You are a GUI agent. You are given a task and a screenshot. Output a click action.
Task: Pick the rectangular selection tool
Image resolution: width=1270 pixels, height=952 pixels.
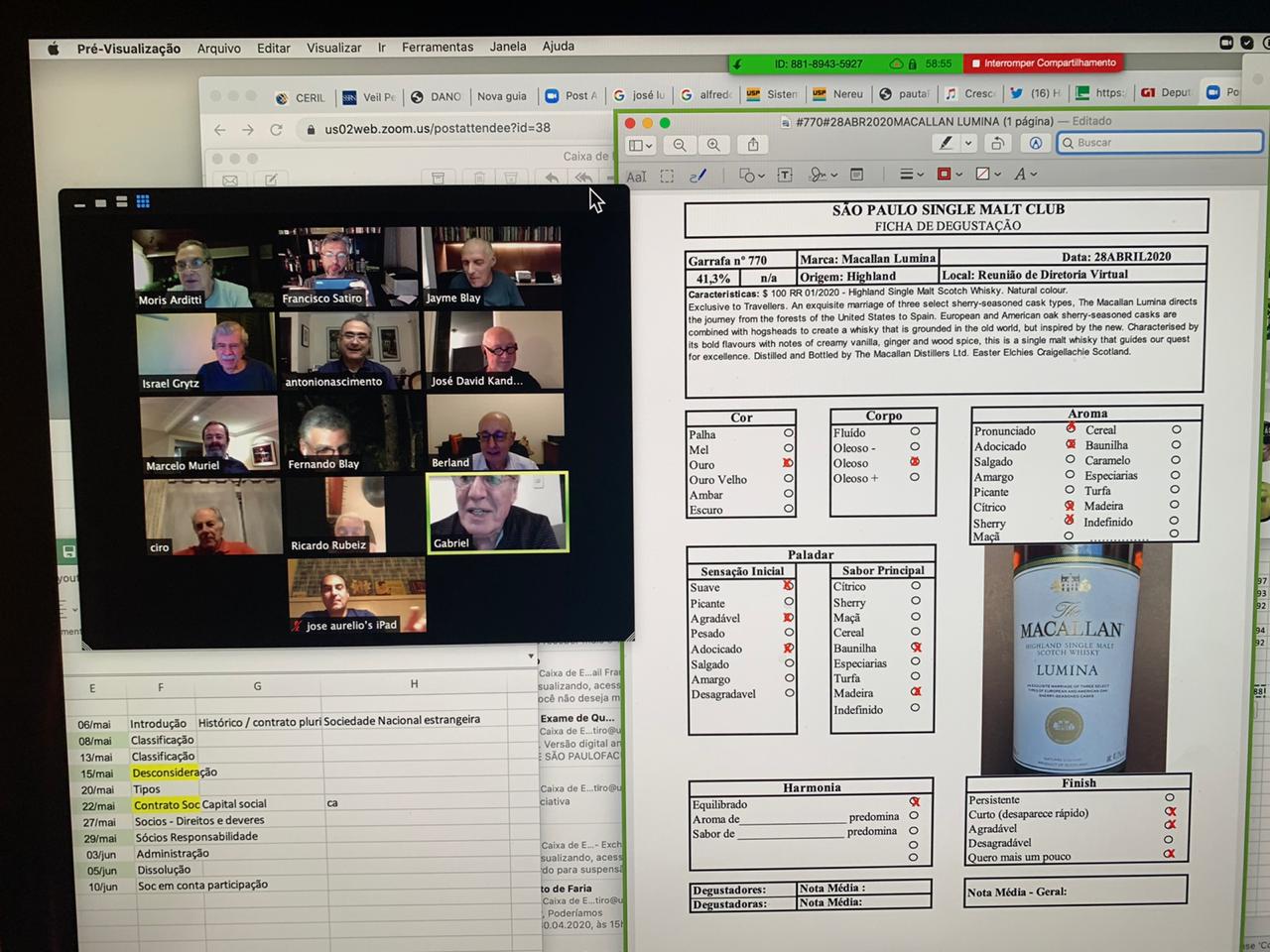[667, 177]
